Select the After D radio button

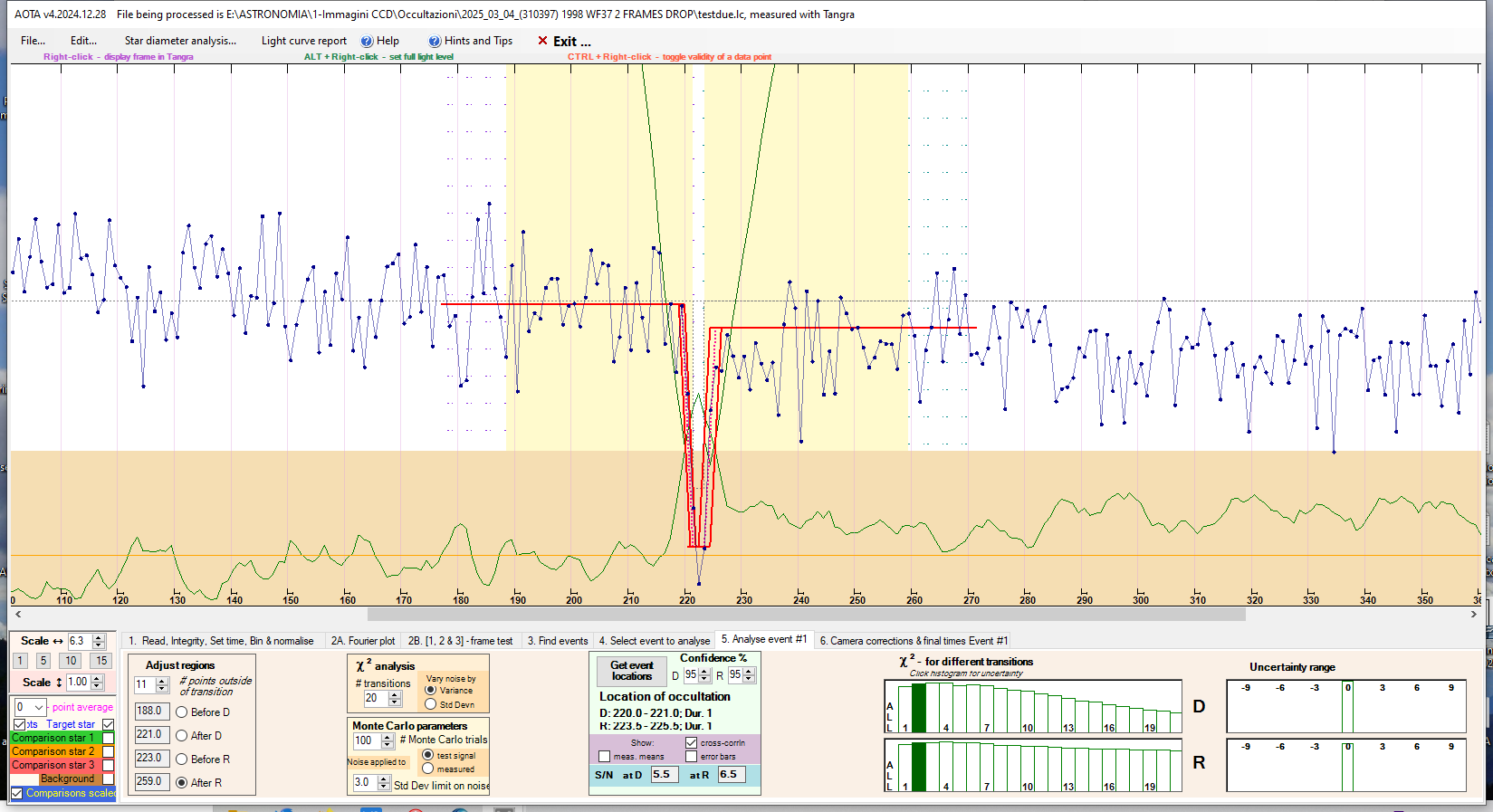tap(181, 736)
